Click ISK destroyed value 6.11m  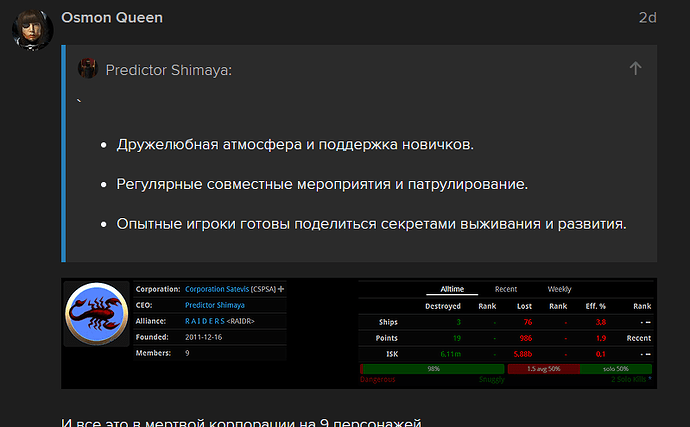[451, 354]
